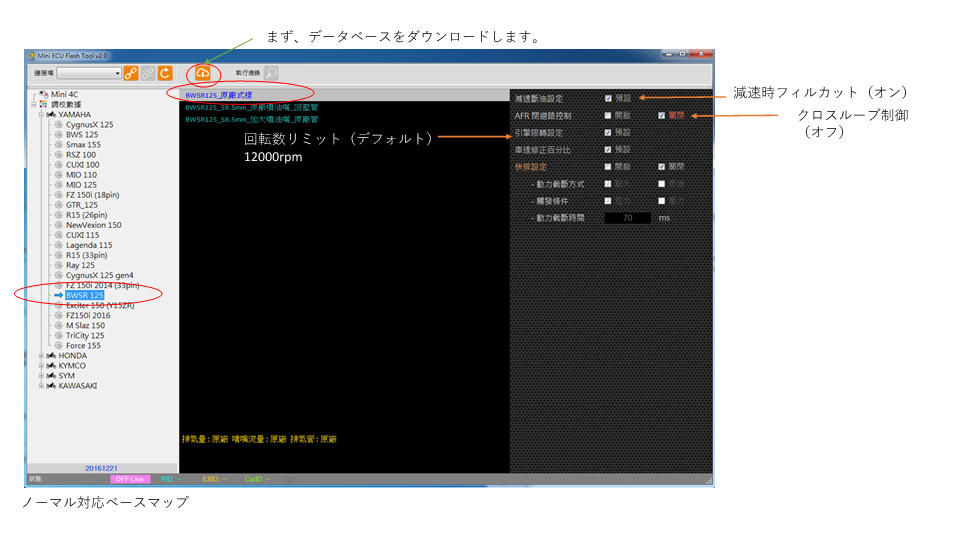Screen dimensions: 960x540
Task: Click gear icon beside CUXI 100
Action: (x=59, y=165)
